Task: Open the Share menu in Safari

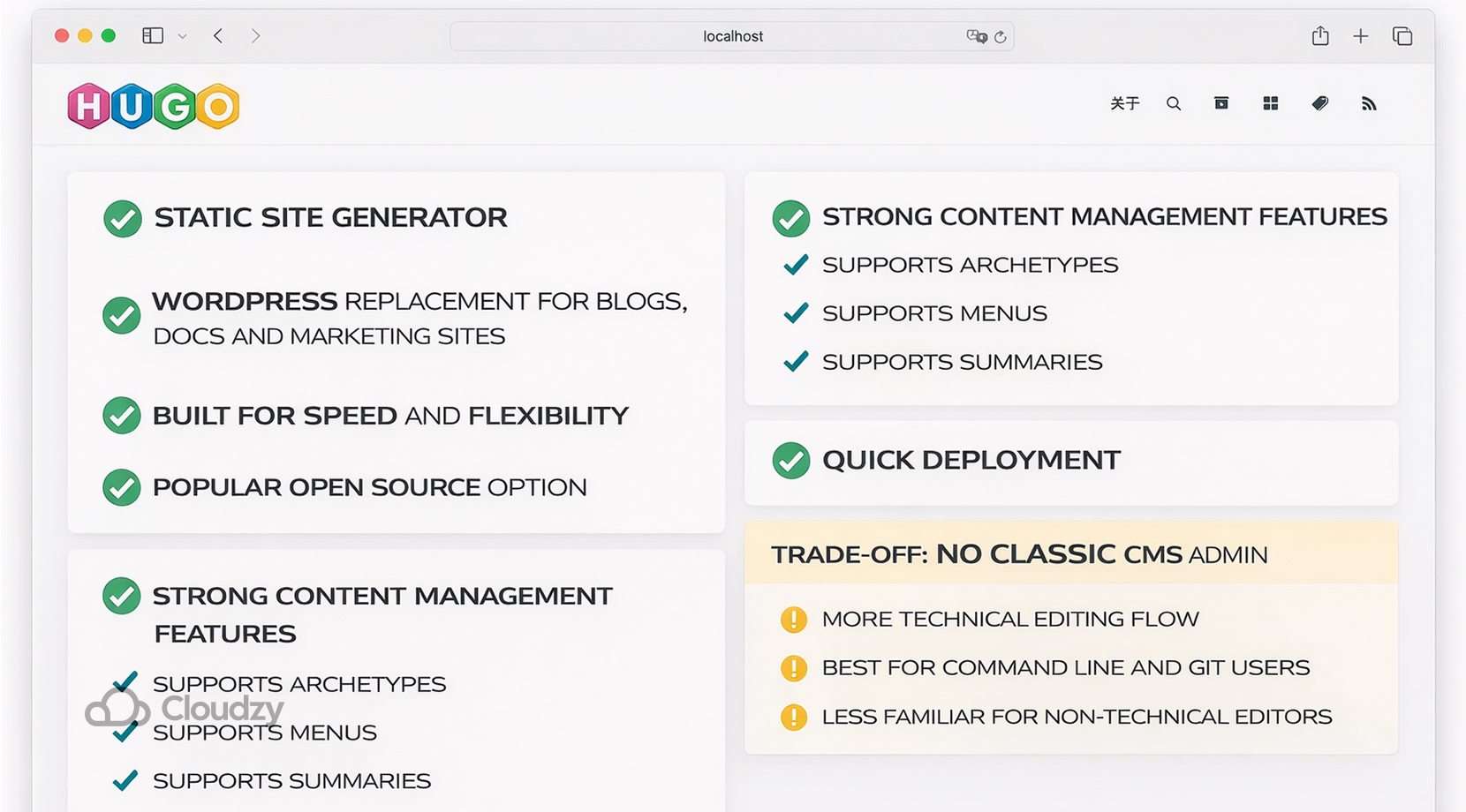Action: click(1320, 36)
